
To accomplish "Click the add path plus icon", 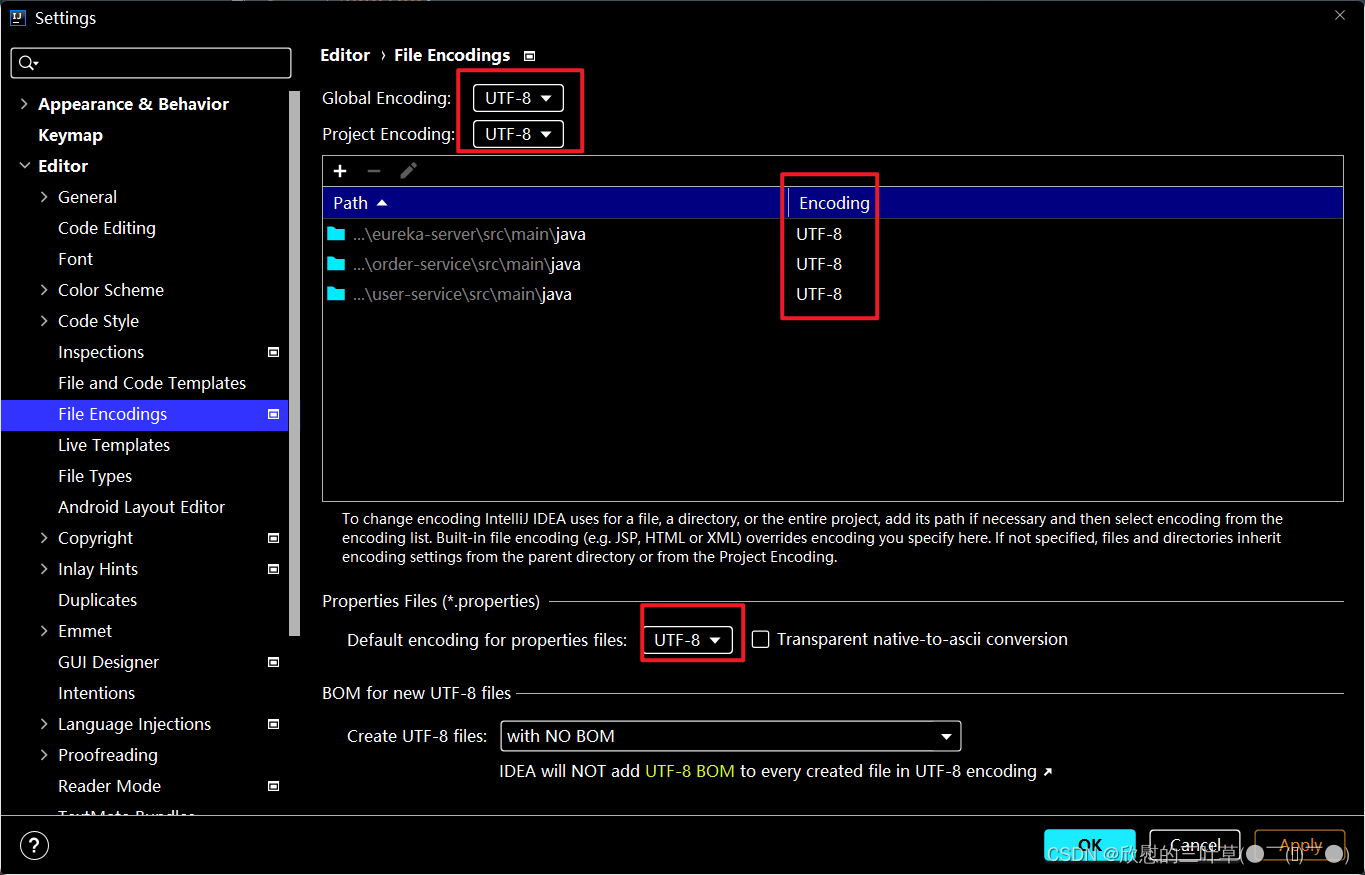I will coord(340,171).
